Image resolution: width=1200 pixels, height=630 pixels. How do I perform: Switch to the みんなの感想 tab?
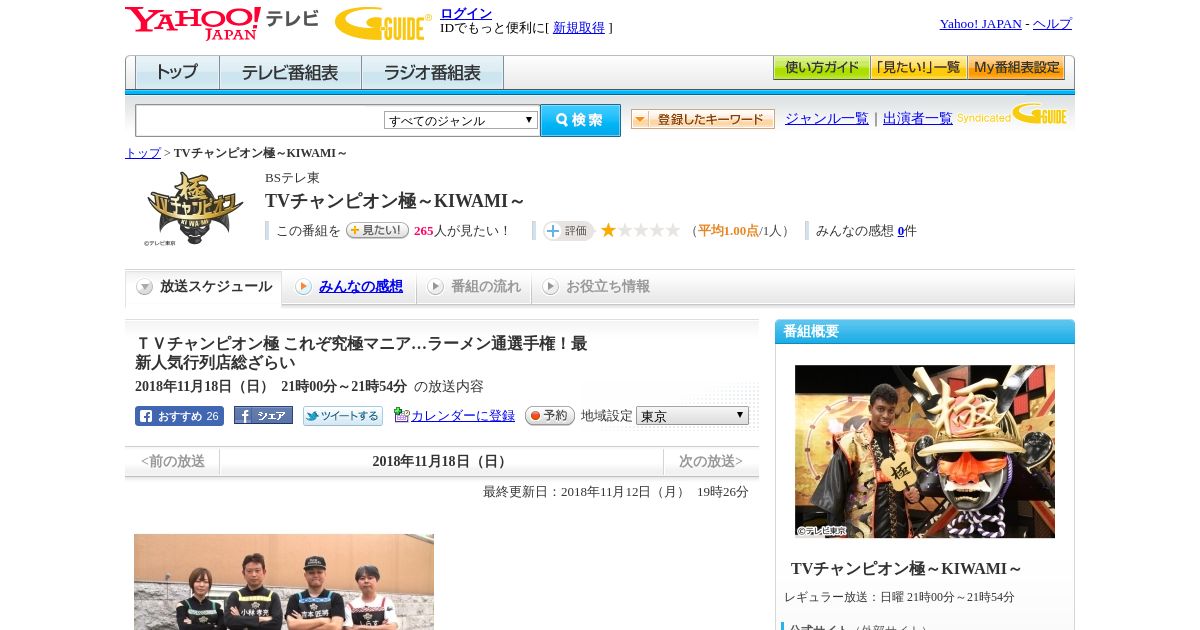349,287
